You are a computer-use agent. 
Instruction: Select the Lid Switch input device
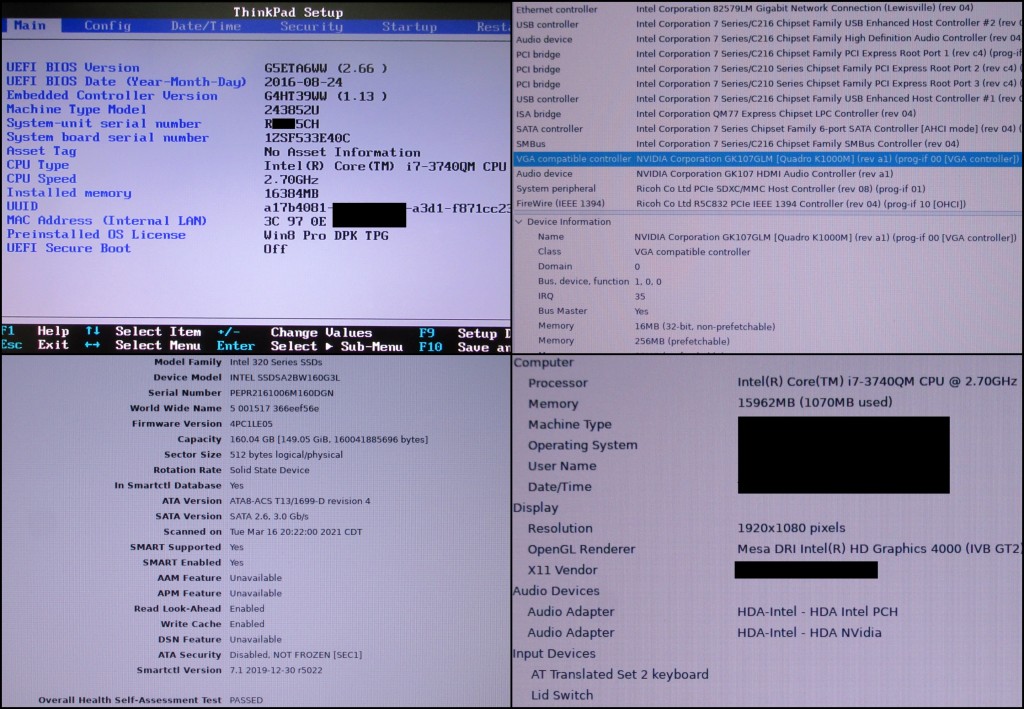point(562,695)
